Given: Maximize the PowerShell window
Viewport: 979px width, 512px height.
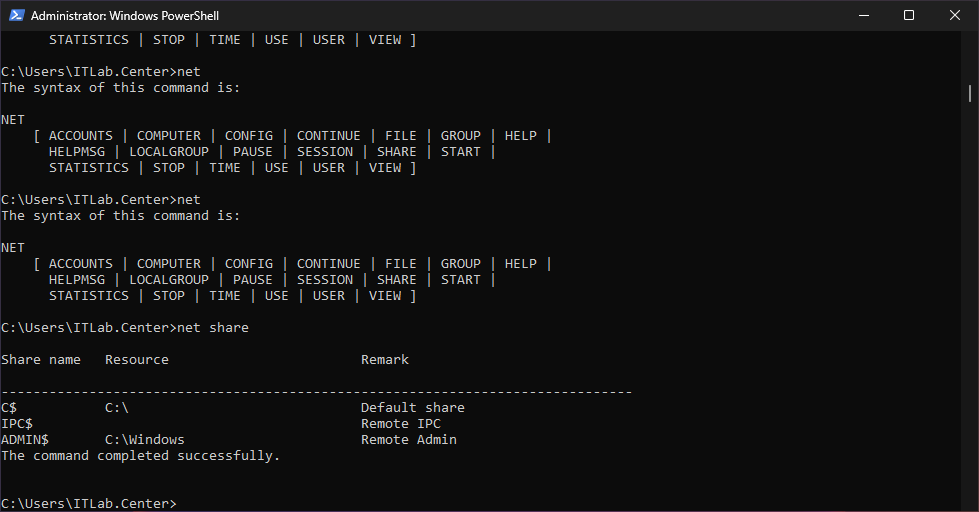Looking at the screenshot, I should tap(909, 15).
